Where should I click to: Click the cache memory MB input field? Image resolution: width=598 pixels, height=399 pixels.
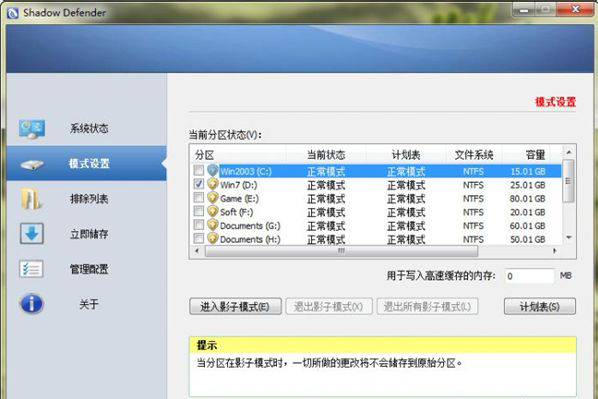(529, 276)
